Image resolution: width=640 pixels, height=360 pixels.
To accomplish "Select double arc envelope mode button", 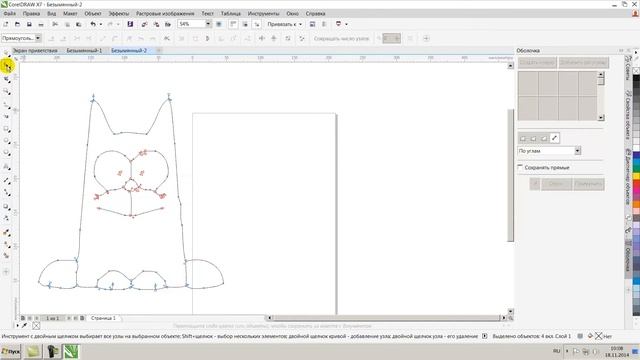I will point(544,138).
